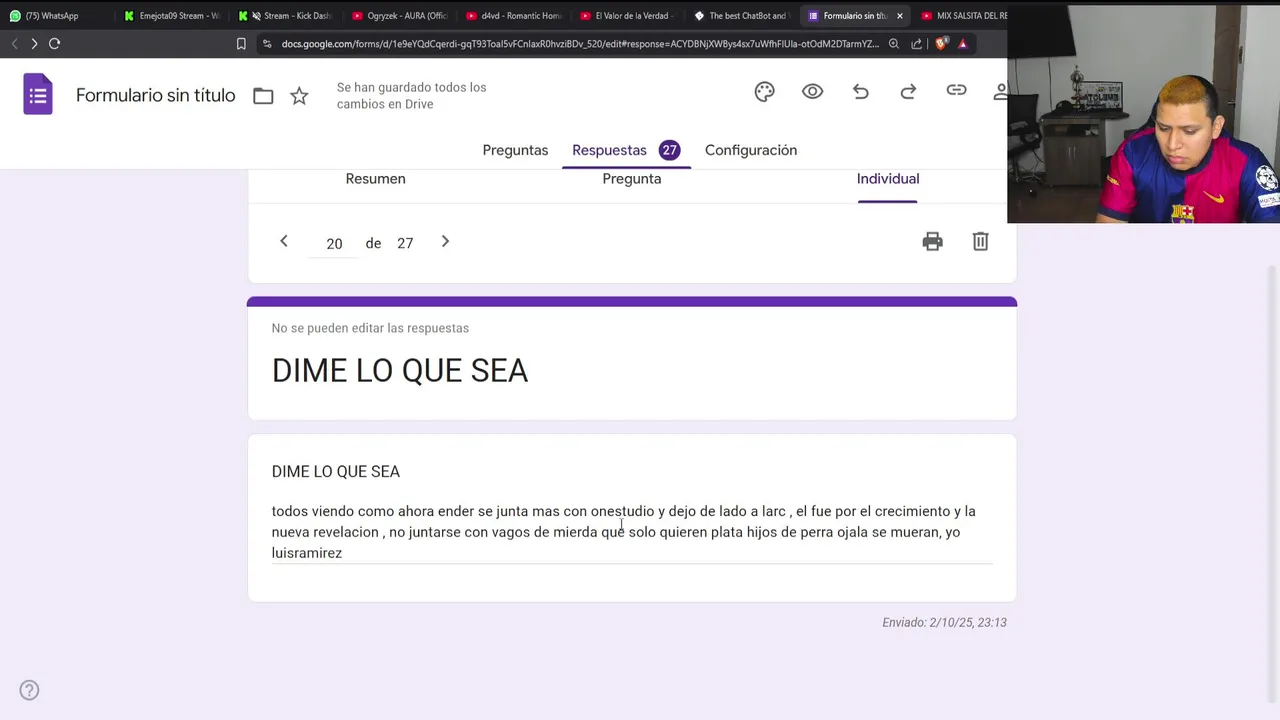Click the 27 responses count badge

pos(669,150)
